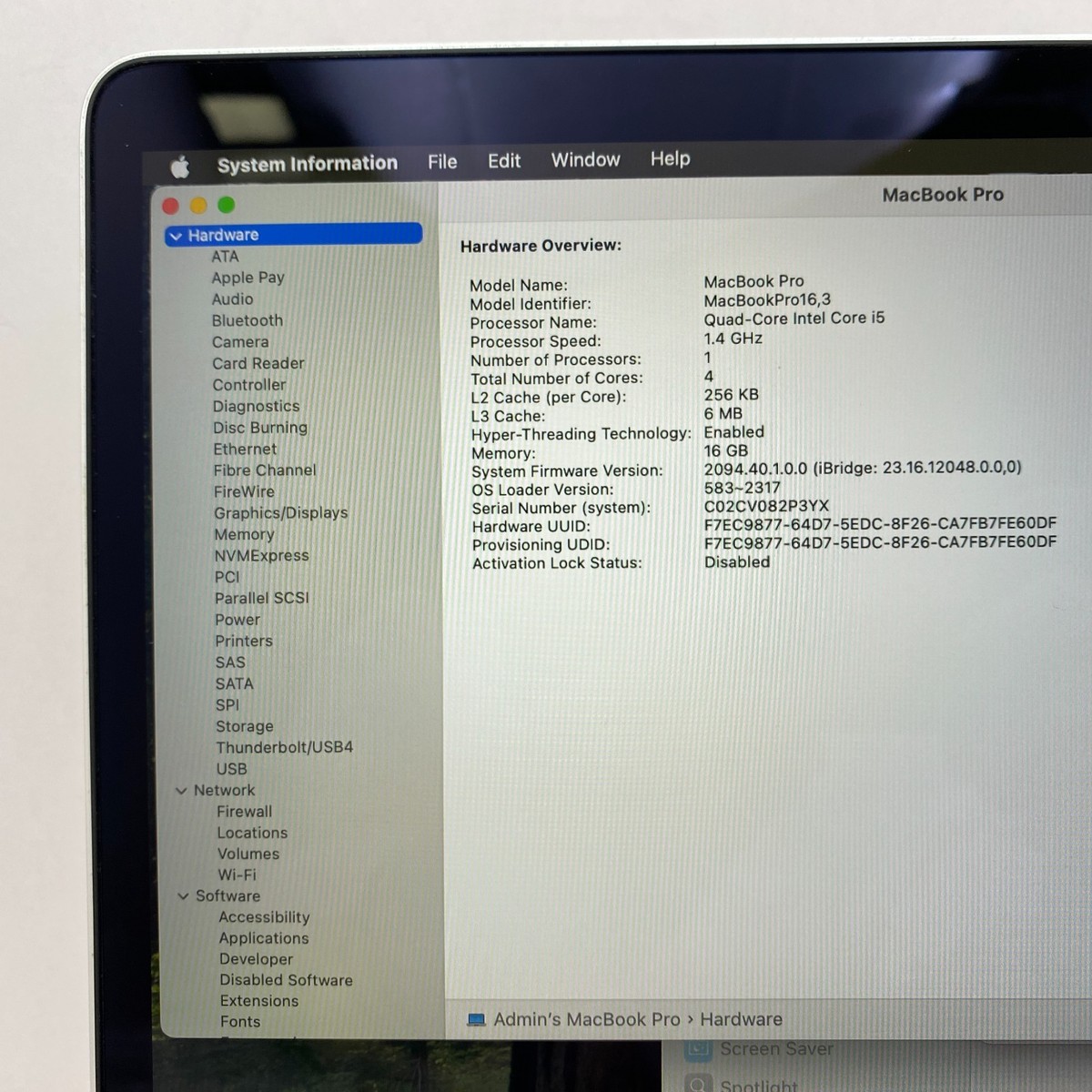
Task: Open the File menu
Action: 442,162
